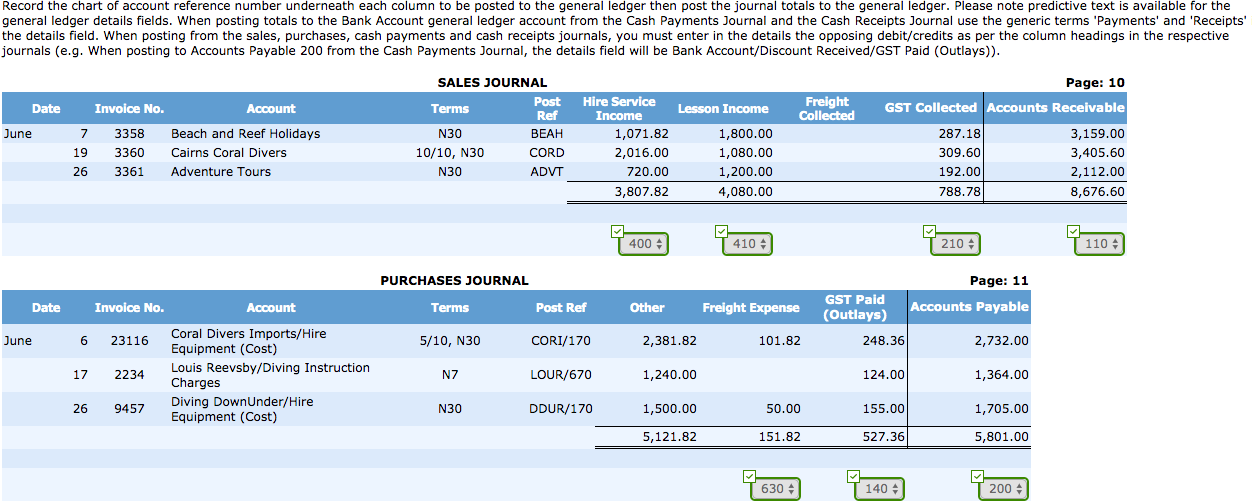Select the Beach and Reef Holidays account
This screenshot has height=503, width=1252.
click(x=246, y=134)
